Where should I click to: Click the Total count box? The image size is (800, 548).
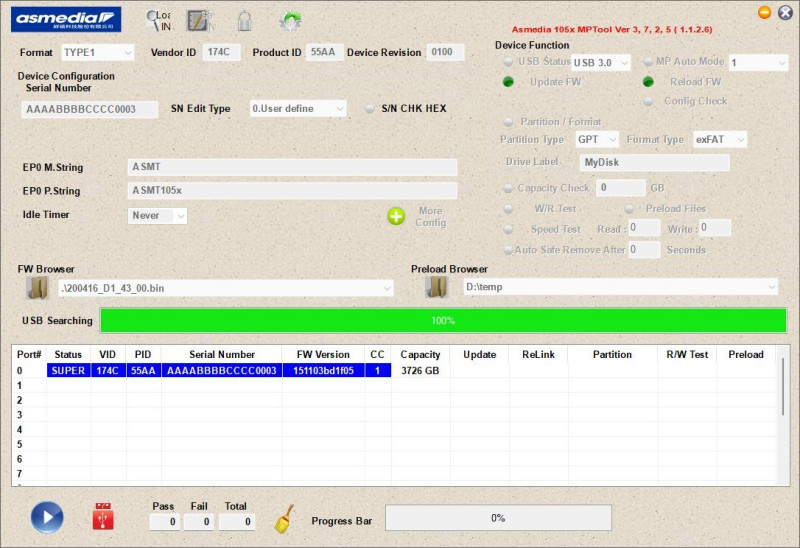tap(237, 521)
